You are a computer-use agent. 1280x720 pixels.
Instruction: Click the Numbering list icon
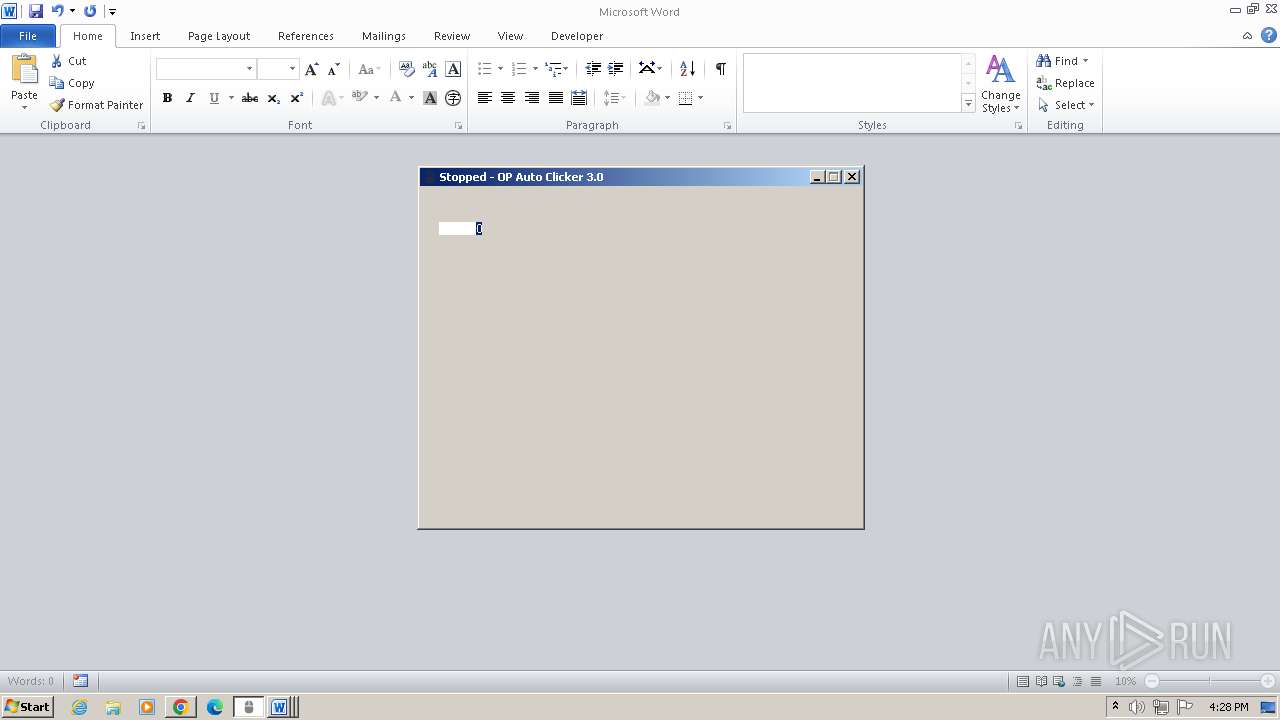pos(518,69)
